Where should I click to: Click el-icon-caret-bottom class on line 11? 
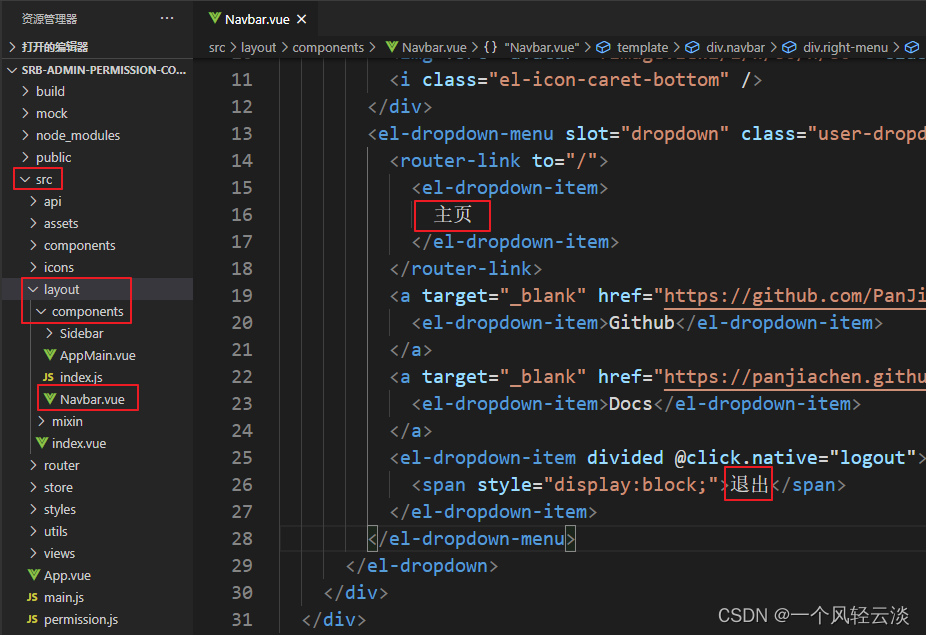[609, 80]
